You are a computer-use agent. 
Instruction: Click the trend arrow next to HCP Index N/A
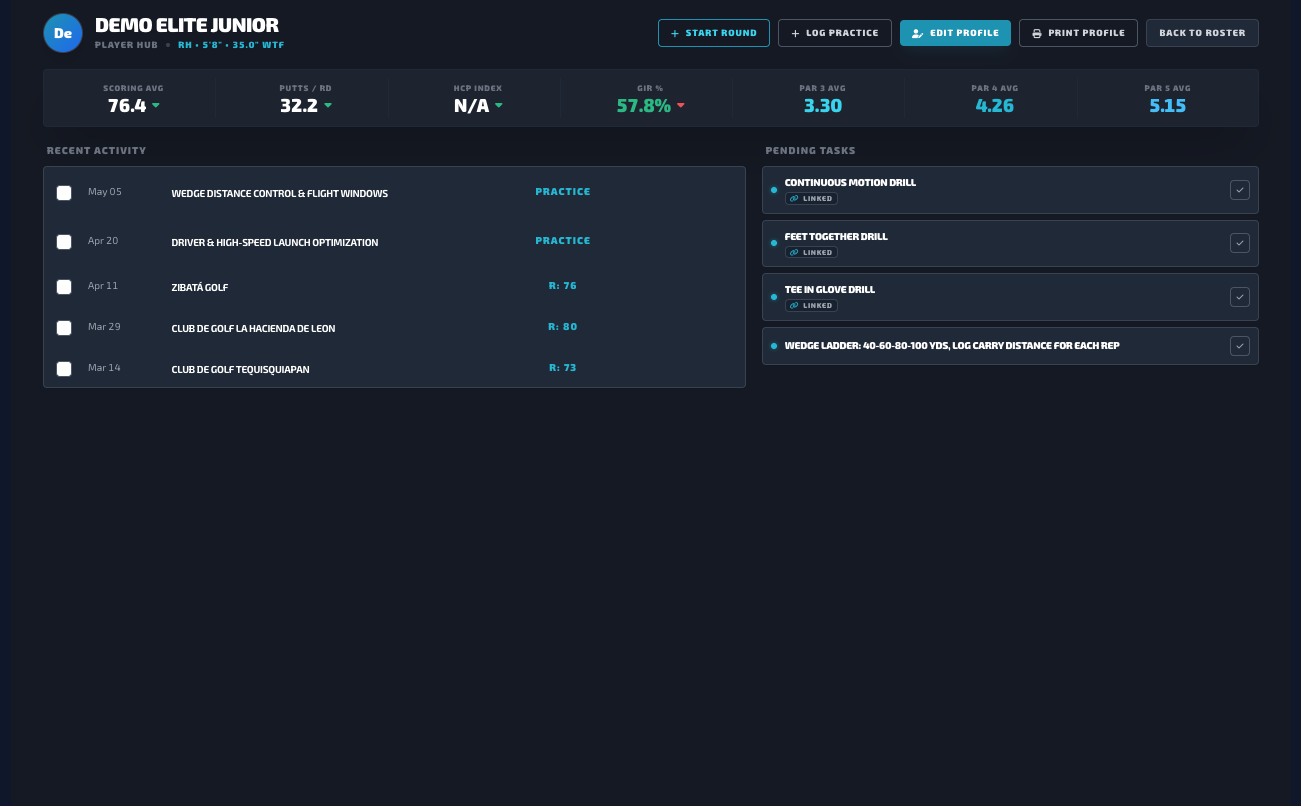(x=499, y=105)
